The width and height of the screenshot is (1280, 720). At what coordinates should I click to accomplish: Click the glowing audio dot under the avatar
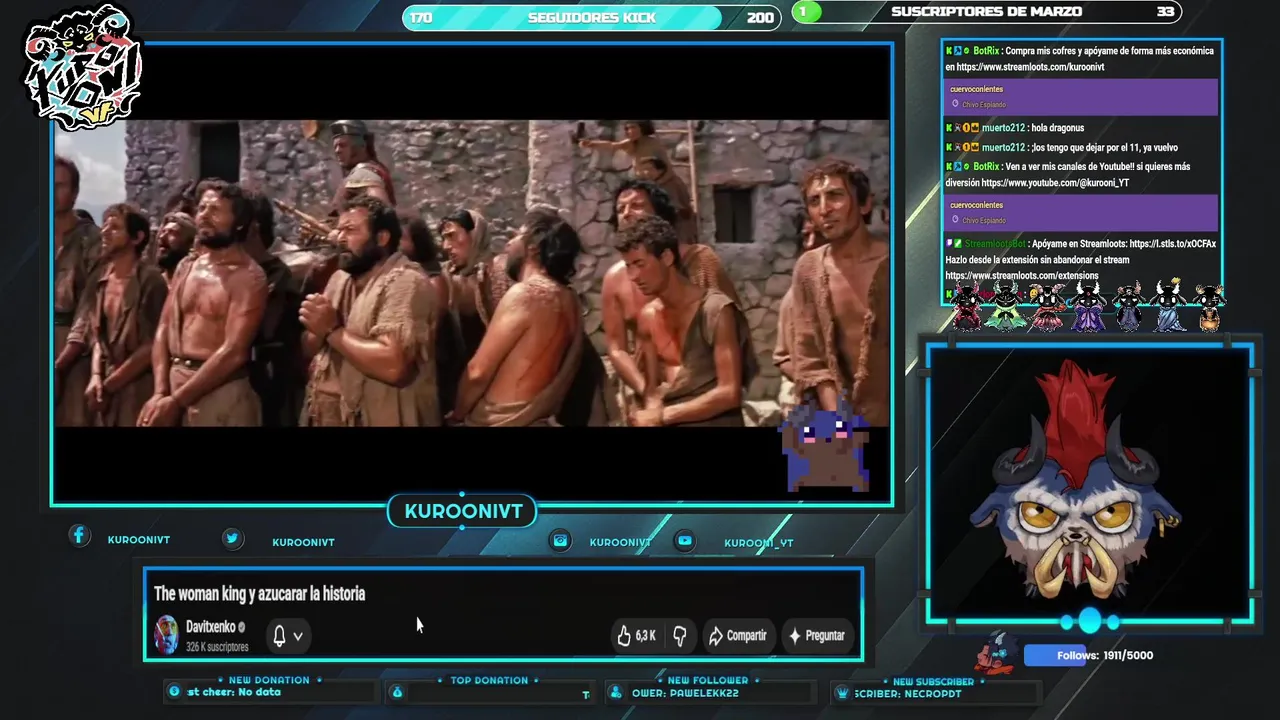[x=1090, y=622]
